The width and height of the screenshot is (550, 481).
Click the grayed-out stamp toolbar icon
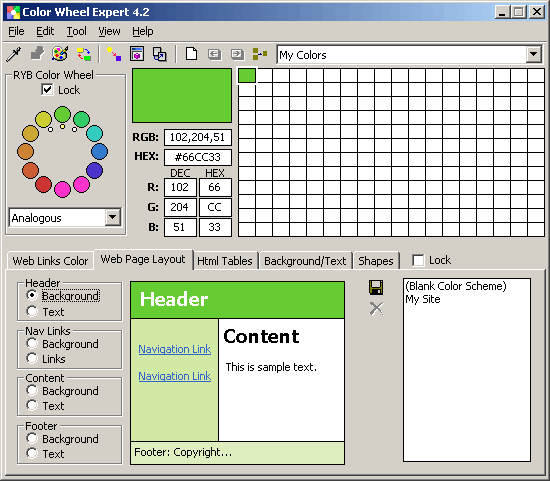tap(38, 54)
